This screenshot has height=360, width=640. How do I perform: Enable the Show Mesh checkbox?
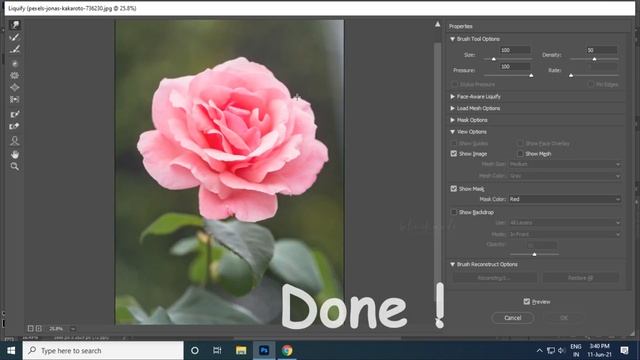(520, 154)
